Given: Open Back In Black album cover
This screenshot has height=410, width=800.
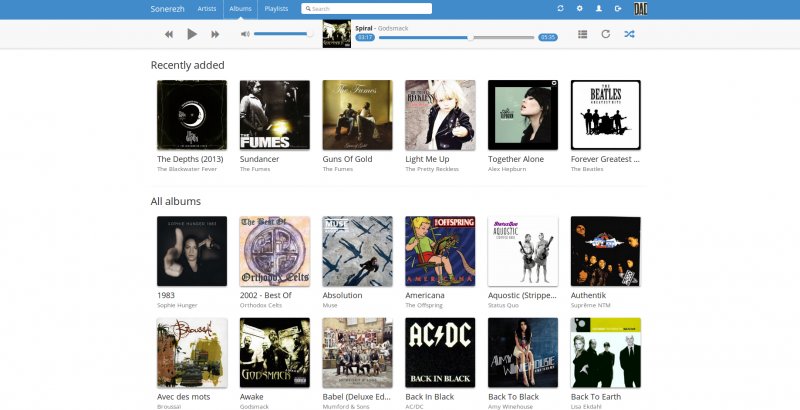Looking at the screenshot, I should pyautogui.click(x=440, y=352).
